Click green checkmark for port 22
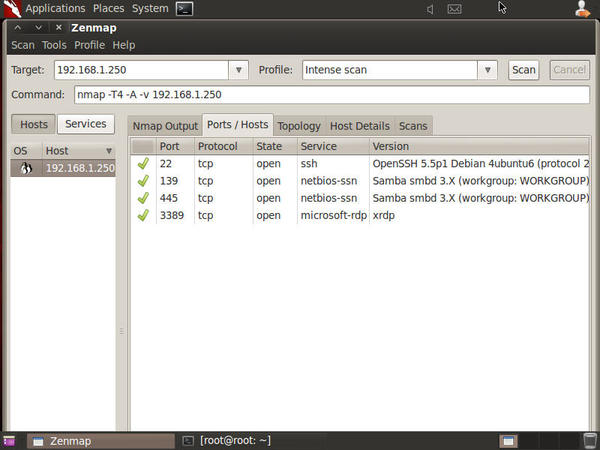Image resolution: width=600 pixels, height=450 pixels. pyautogui.click(x=143, y=163)
